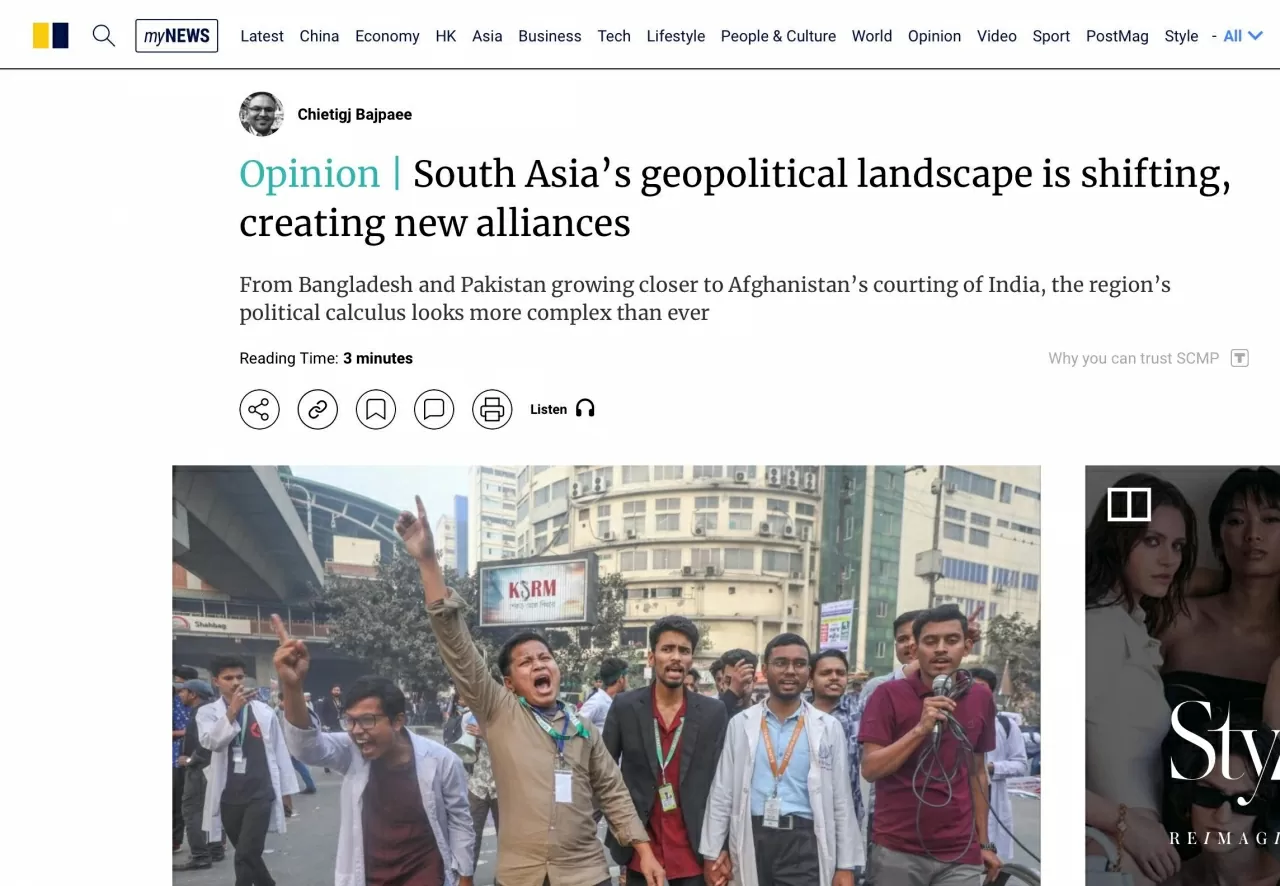Click the trust project icon
Image resolution: width=1280 pixels, height=886 pixels.
click(x=1239, y=358)
